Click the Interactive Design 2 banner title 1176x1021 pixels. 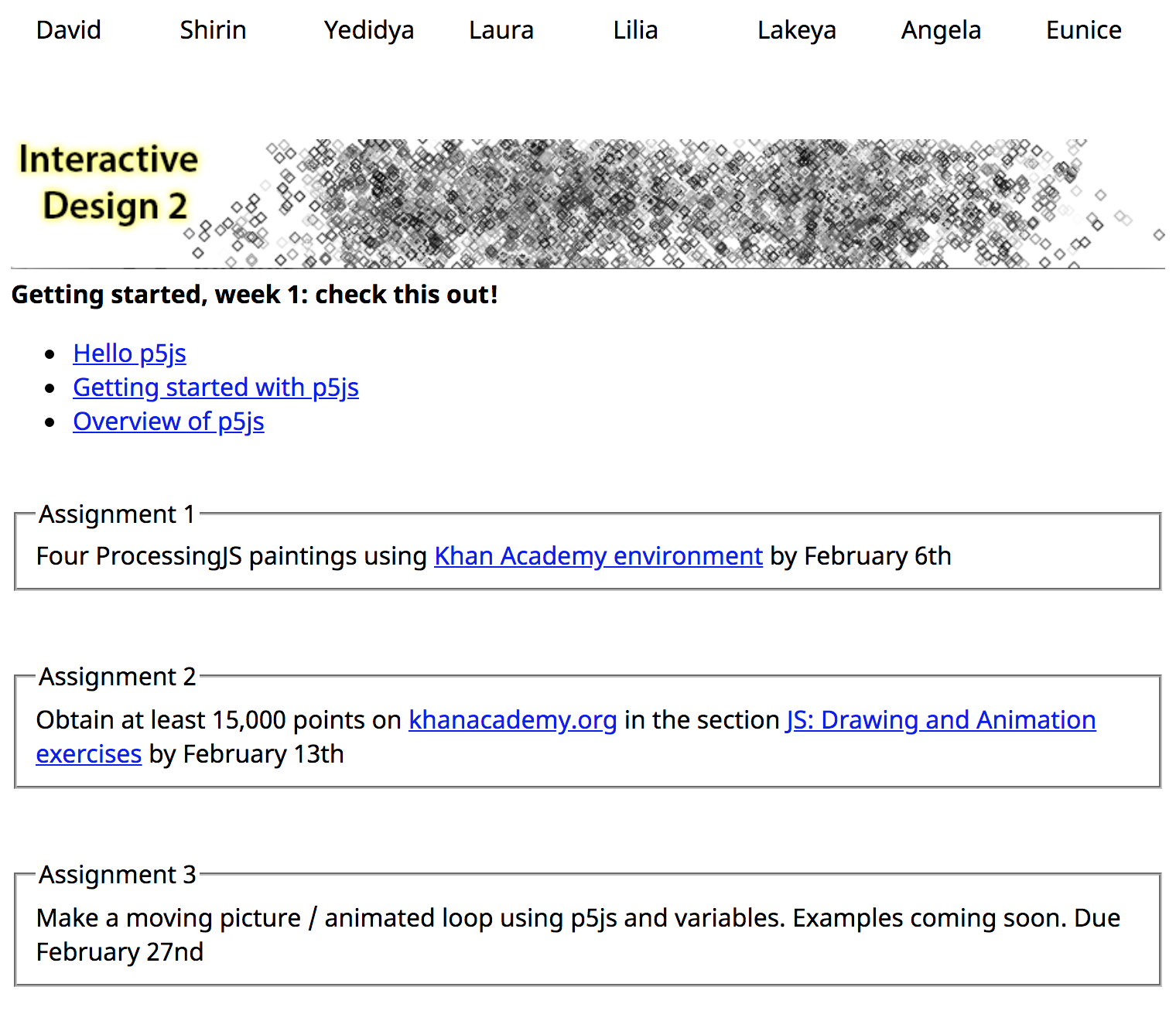108,183
